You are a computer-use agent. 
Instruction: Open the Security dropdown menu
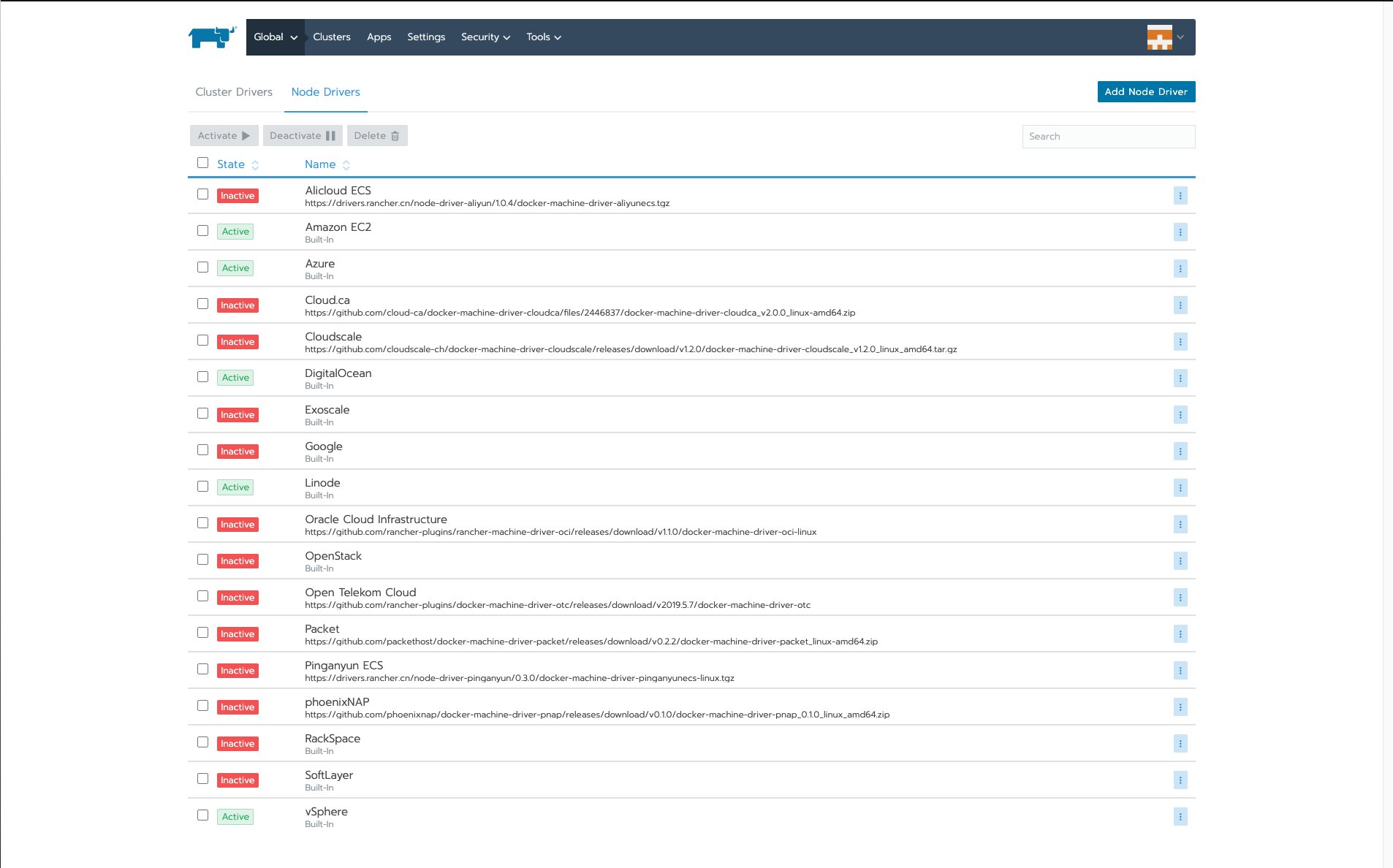pos(485,37)
